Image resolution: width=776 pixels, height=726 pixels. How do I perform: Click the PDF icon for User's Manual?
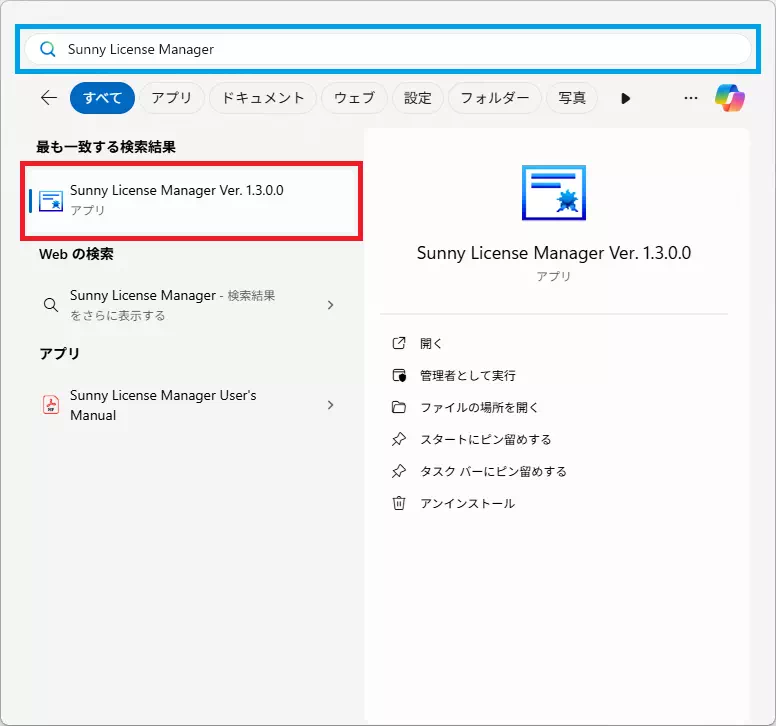point(51,405)
